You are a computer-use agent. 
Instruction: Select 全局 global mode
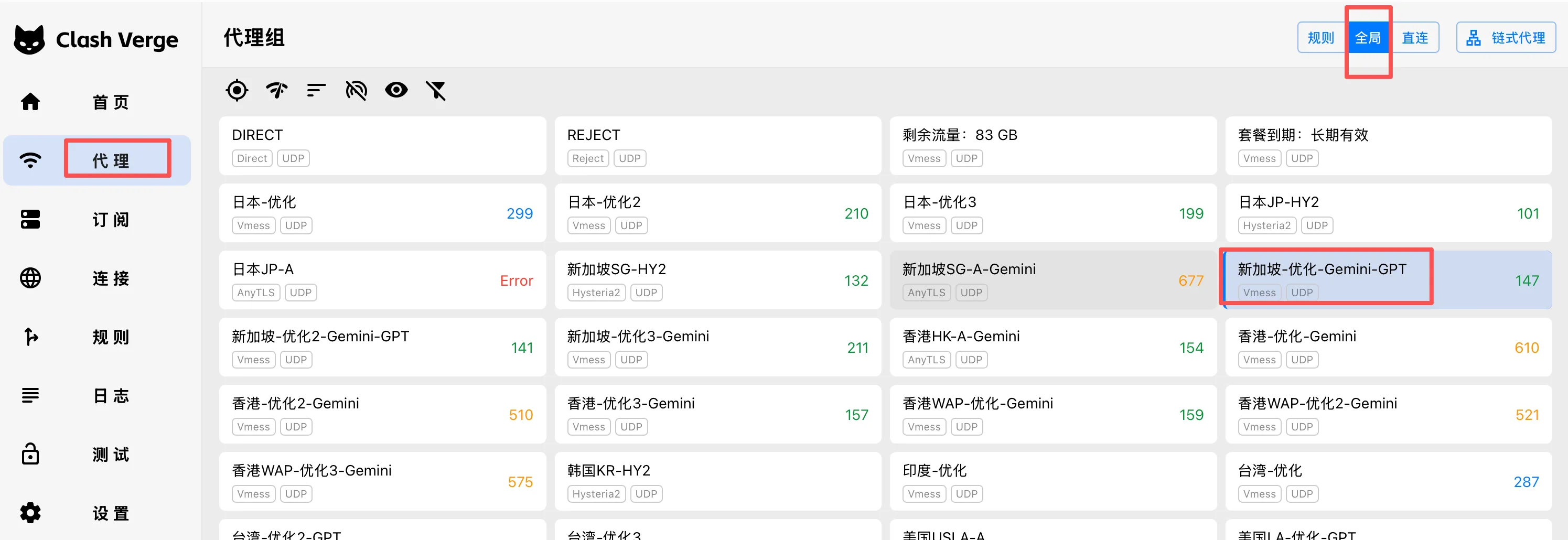(1367, 38)
